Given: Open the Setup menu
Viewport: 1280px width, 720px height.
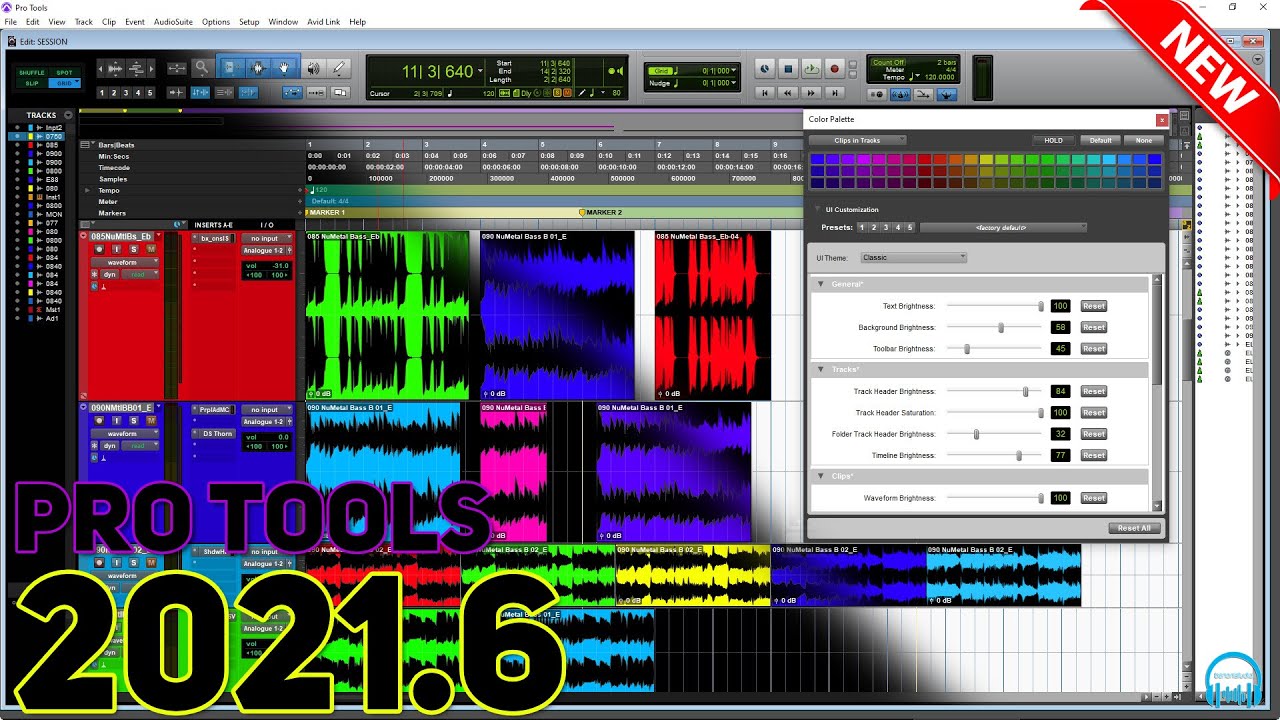Looking at the screenshot, I should [x=249, y=21].
